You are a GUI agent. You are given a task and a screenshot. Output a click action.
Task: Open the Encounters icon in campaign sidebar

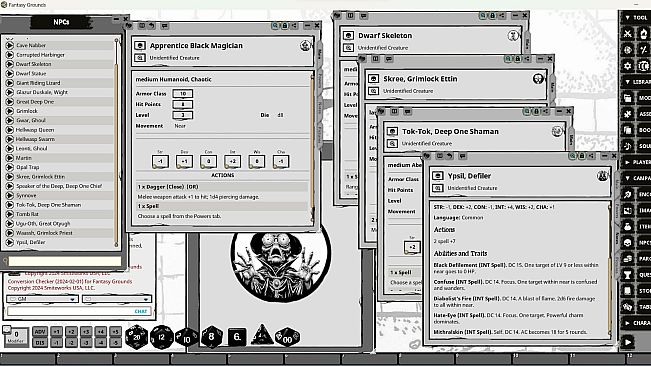click(628, 194)
